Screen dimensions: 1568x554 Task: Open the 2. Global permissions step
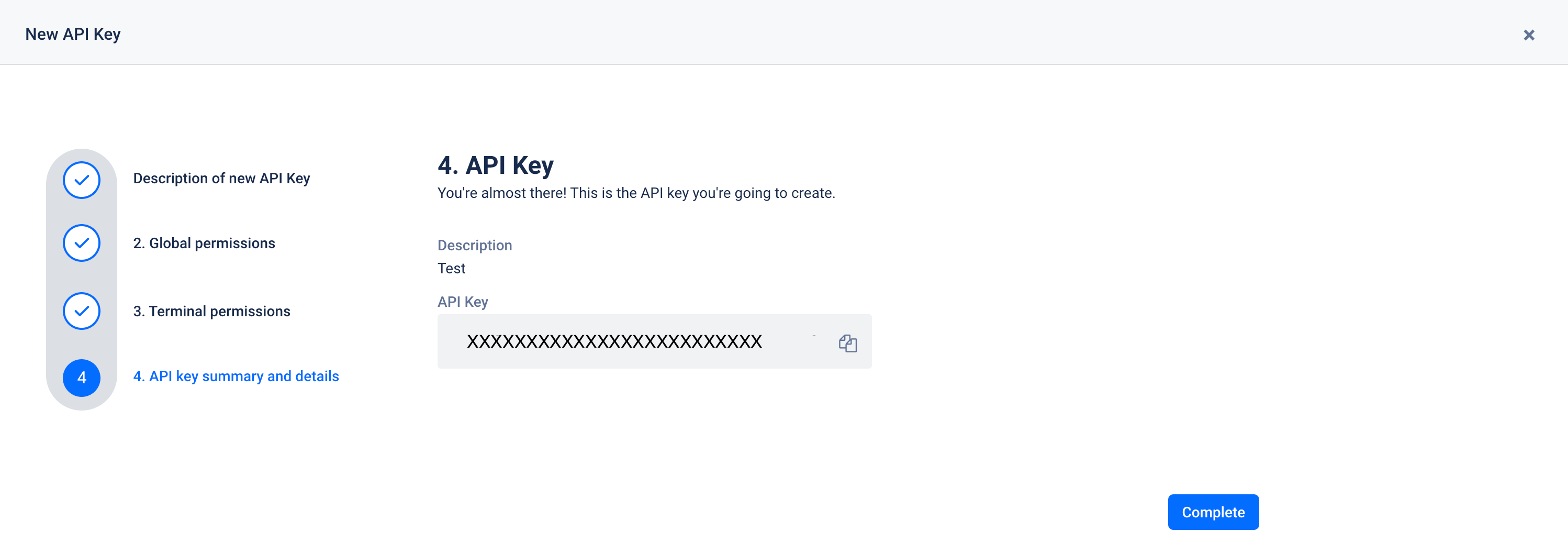point(204,243)
